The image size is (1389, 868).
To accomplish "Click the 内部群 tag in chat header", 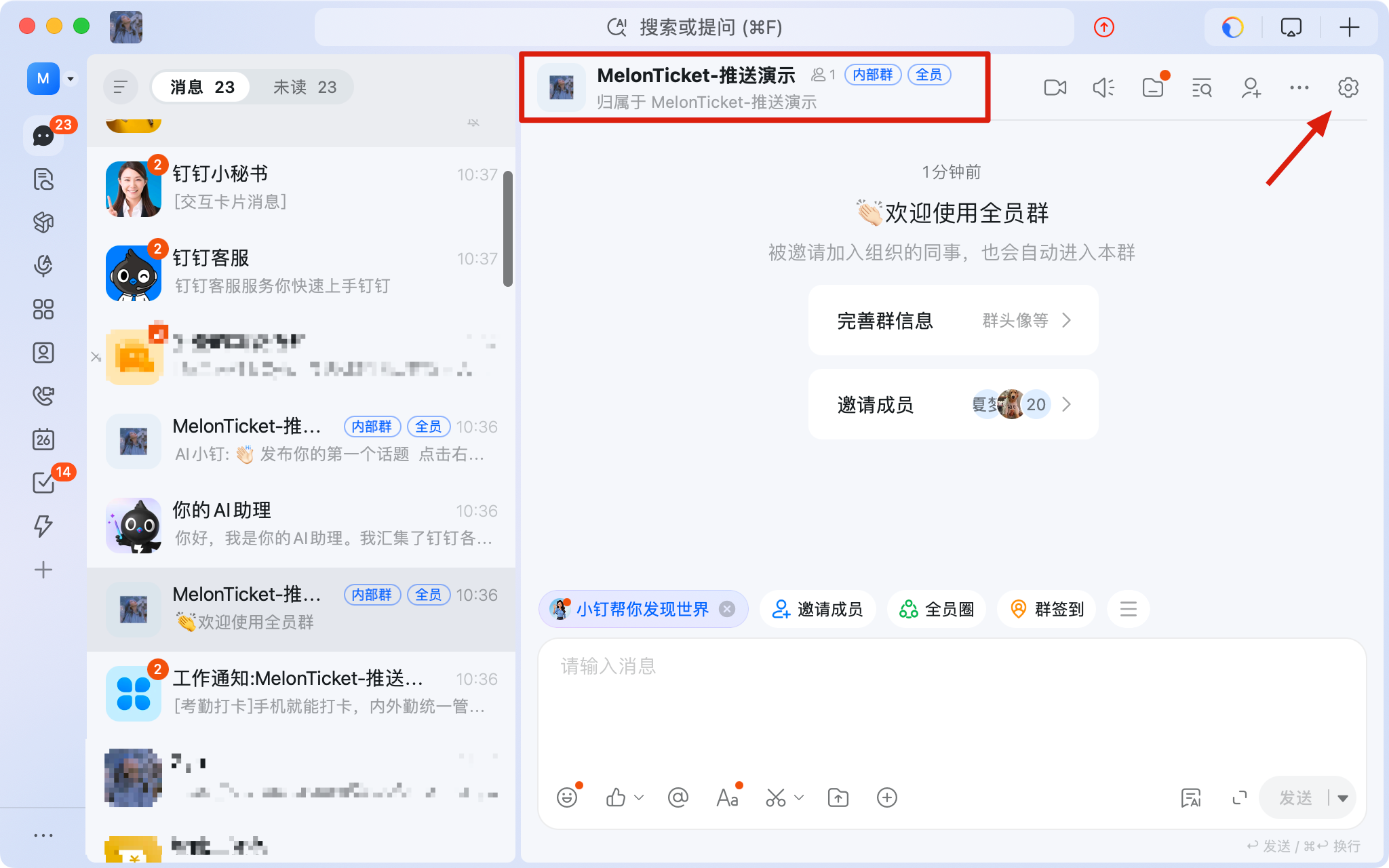I will [x=872, y=75].
